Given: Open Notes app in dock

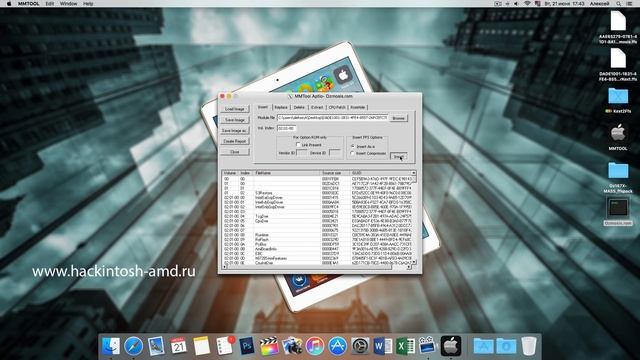Looking at the screenshot, I should 201,346.
